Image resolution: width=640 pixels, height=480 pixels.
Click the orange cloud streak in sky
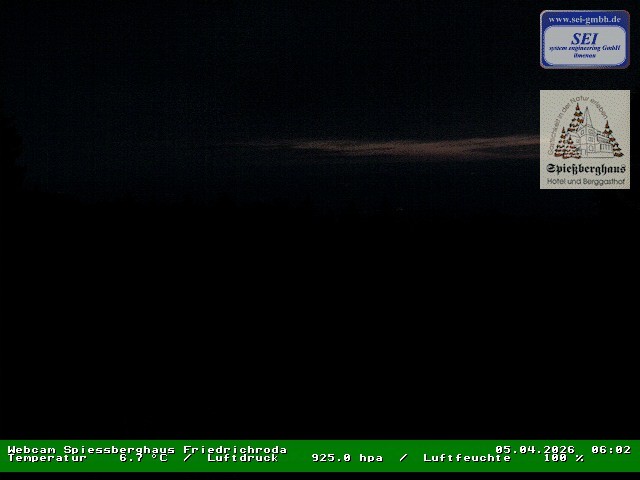[x=420, y=146]
